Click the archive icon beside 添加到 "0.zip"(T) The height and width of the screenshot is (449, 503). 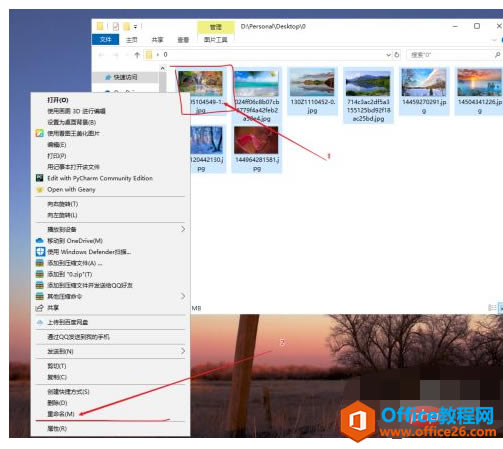click(40, 274)
